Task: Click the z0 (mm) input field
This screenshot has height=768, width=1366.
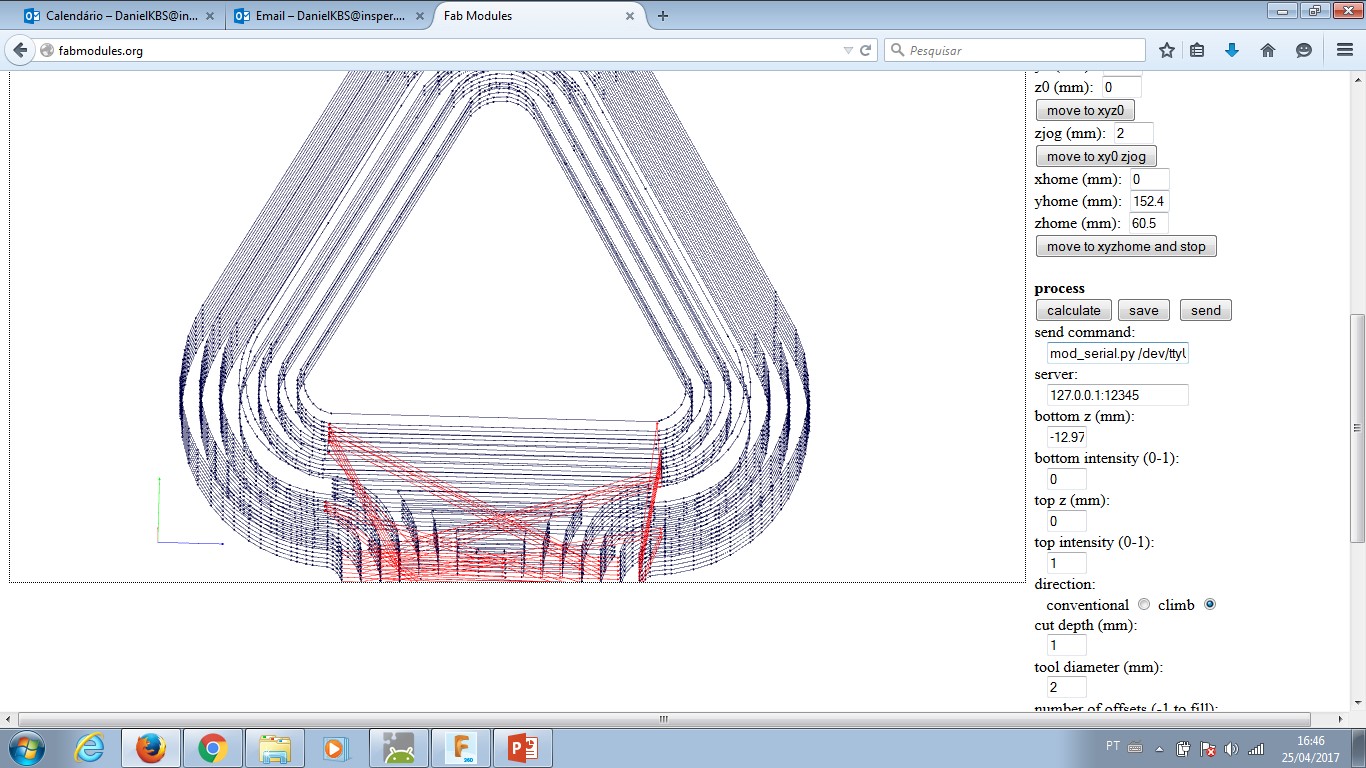Action: point(1122,87)
